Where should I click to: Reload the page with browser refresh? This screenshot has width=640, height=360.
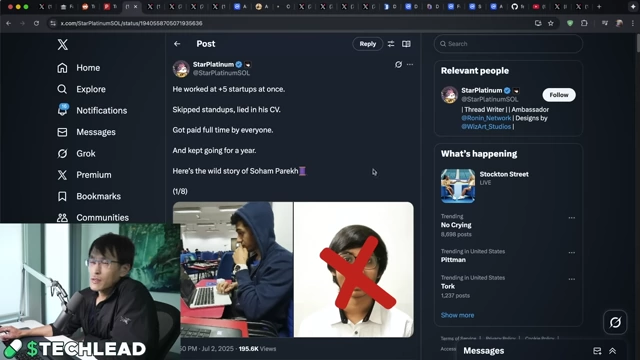[x=36, y=23]
